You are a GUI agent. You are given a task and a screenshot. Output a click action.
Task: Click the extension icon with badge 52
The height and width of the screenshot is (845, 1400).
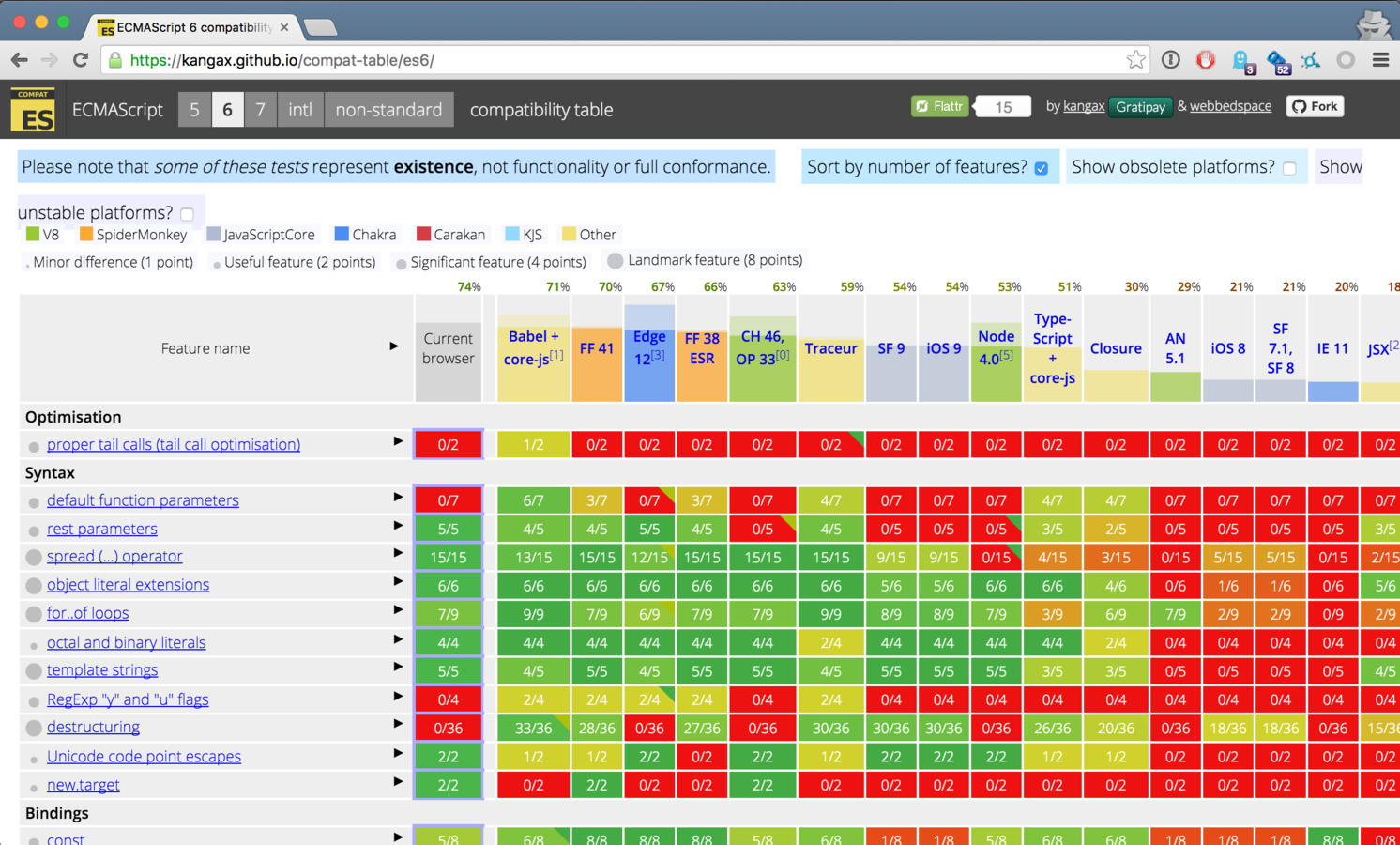[1278, 62]
